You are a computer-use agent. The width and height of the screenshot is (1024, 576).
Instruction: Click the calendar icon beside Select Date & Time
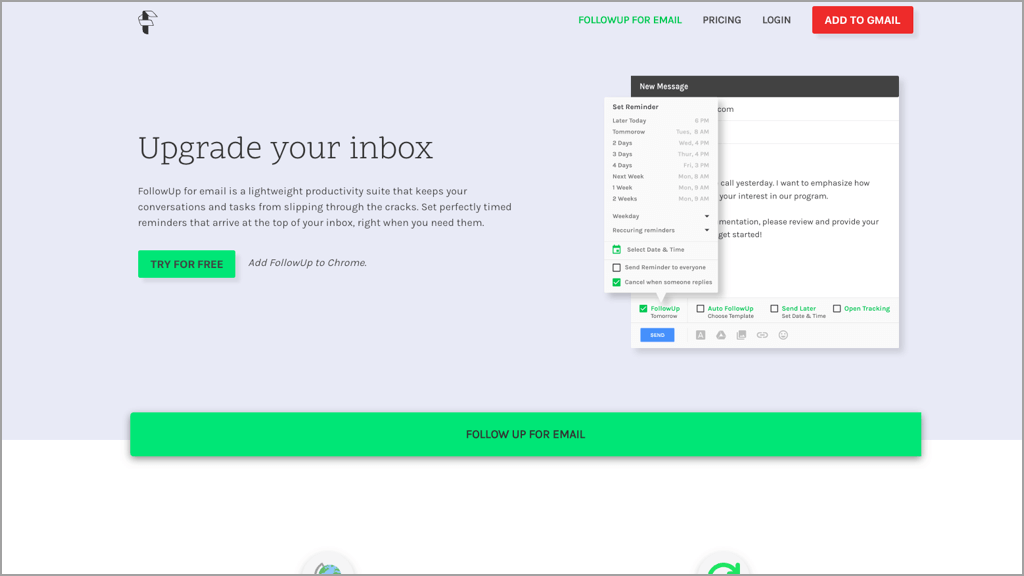click(x=617, y=249)
